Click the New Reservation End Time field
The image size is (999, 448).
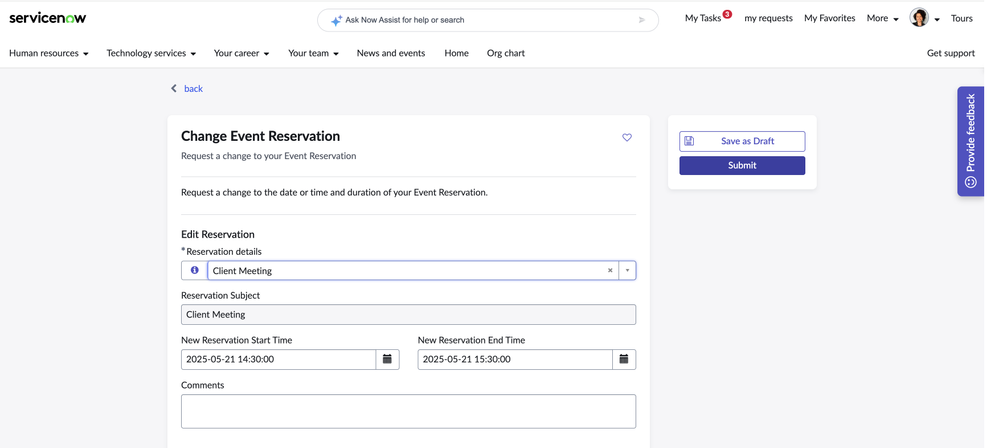[515, 359]
